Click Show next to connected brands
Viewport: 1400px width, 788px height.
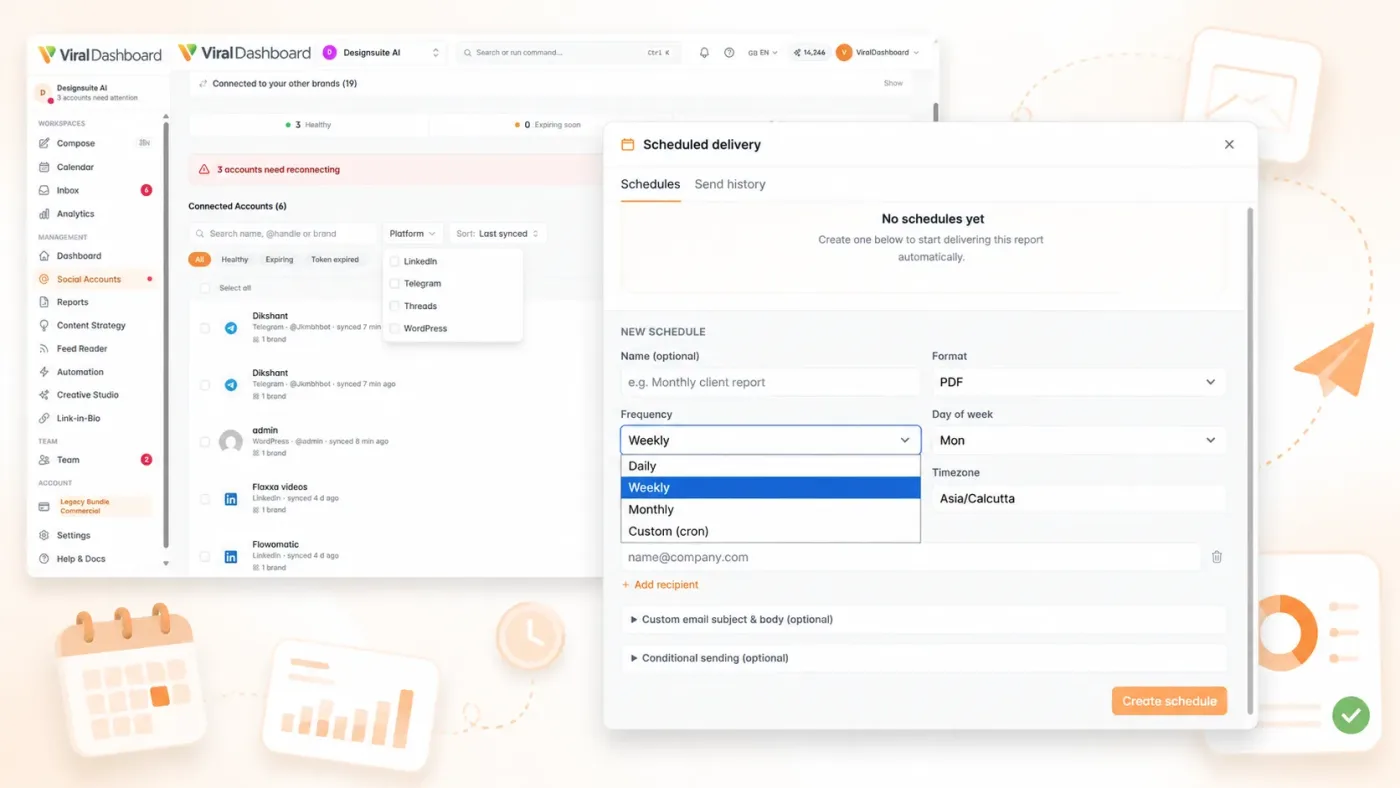point(893,83)
